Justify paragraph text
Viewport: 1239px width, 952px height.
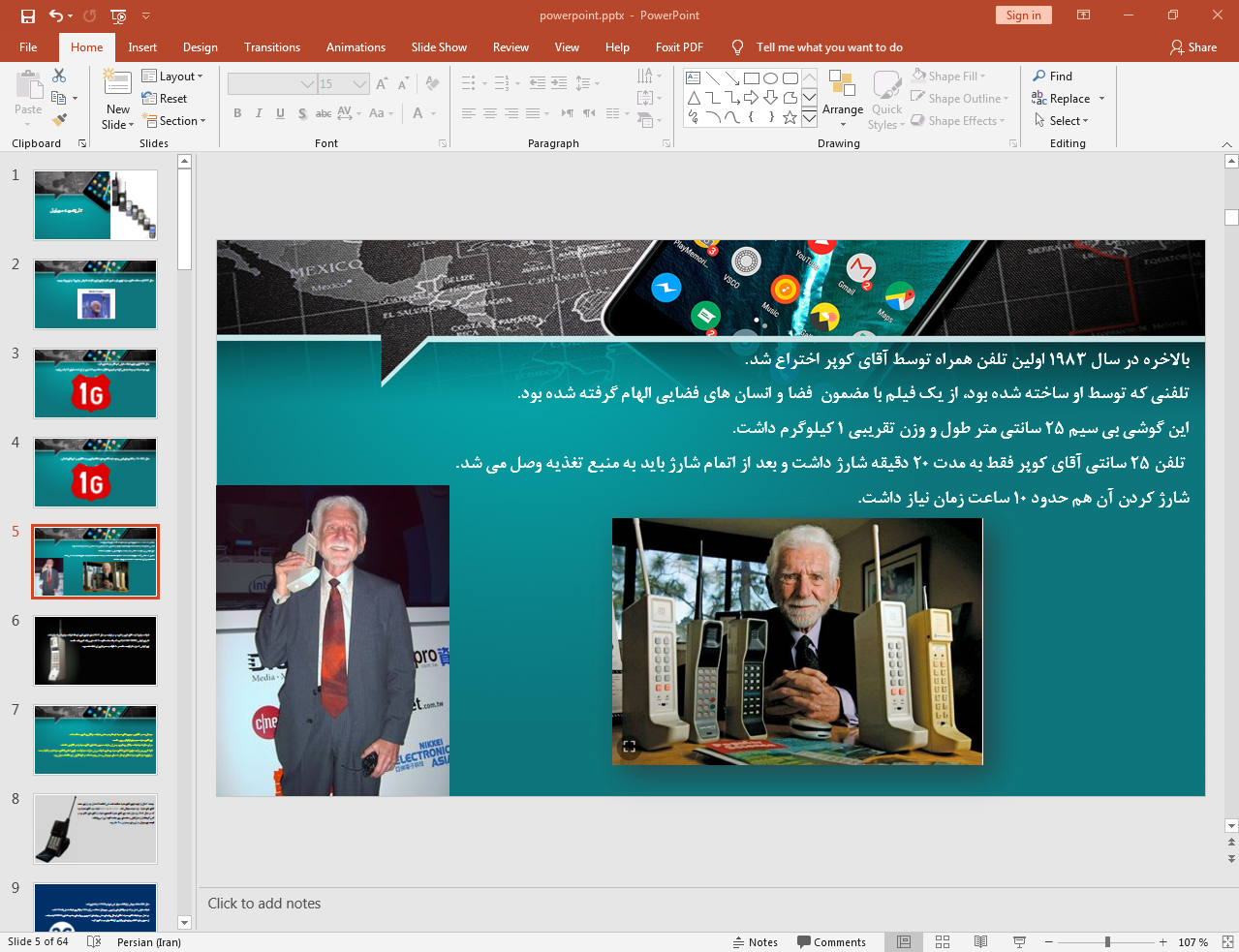tap(533, 113)
